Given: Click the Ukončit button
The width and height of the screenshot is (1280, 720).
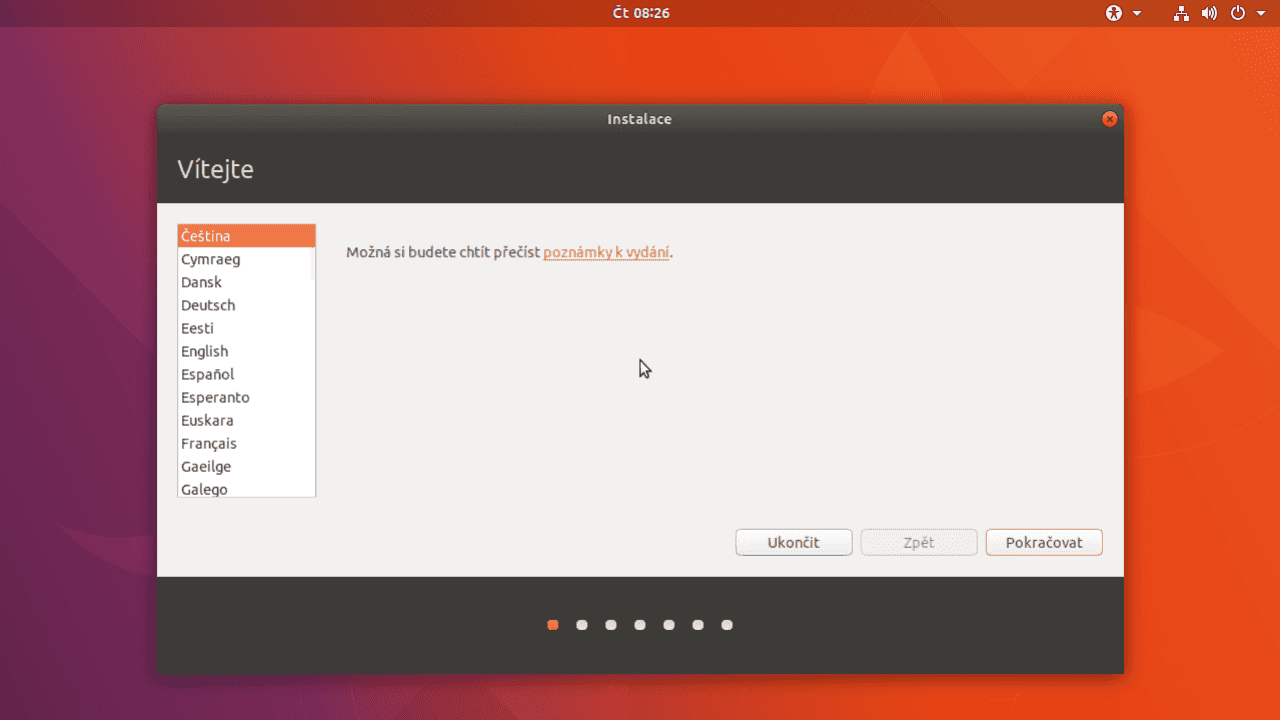Looking at the screenshot, I should (x=793, y=542).
